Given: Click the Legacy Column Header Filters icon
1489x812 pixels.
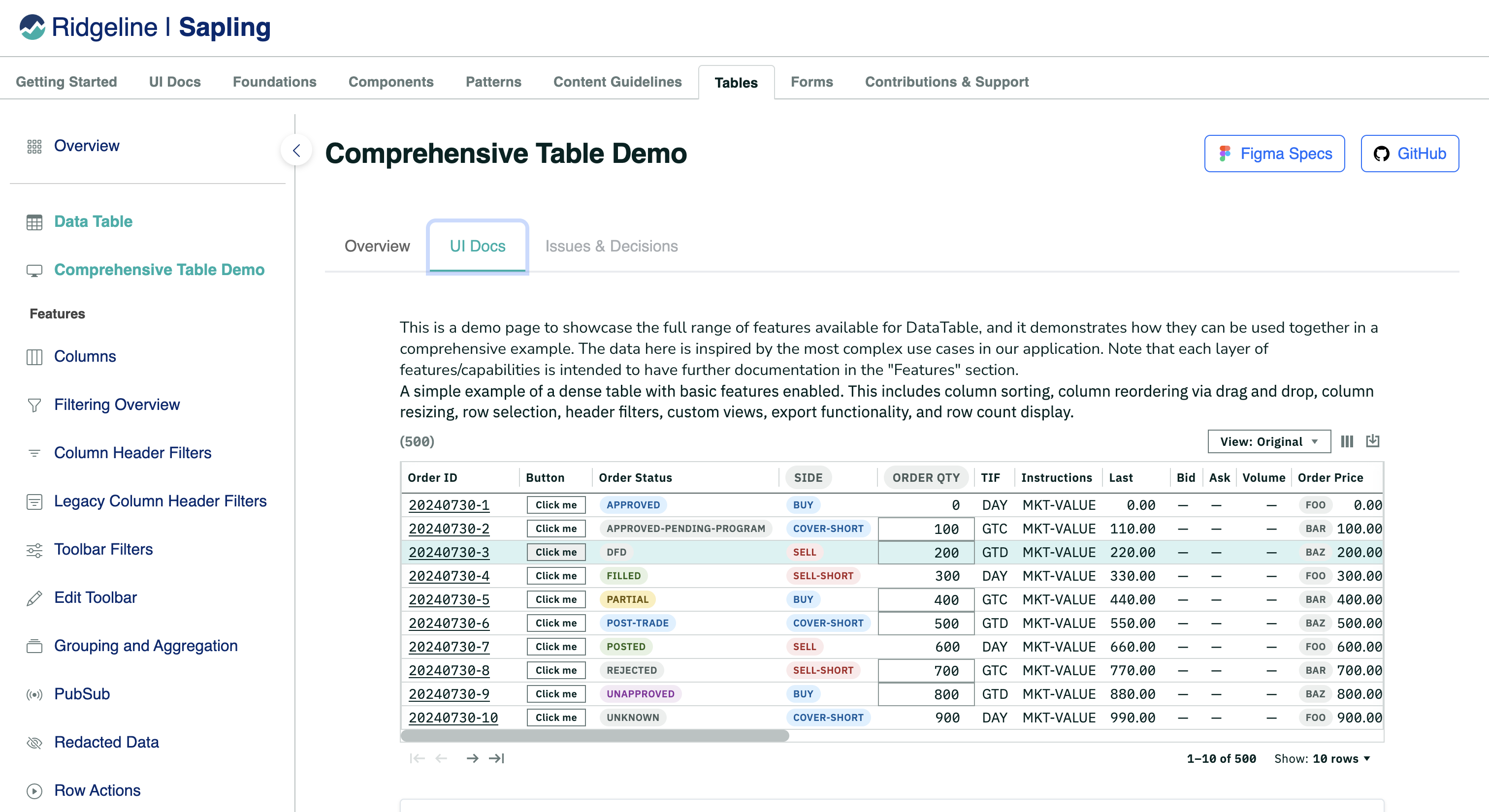Looking at the screenshot, I should (34, 501).
